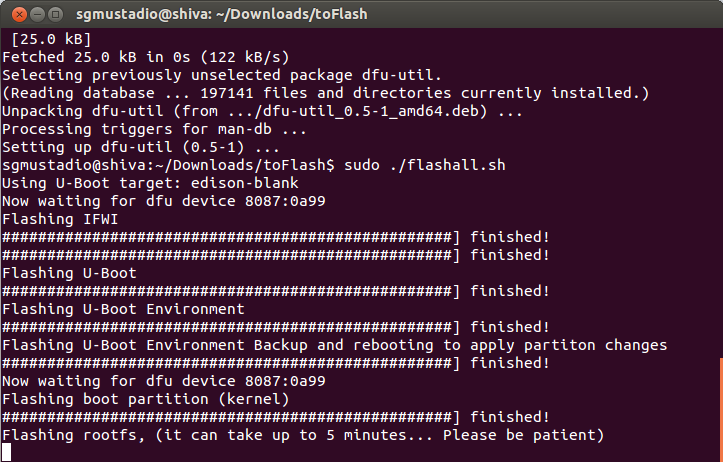Close the terminal window with red button

pyautogui.click(x=19, y=15)
